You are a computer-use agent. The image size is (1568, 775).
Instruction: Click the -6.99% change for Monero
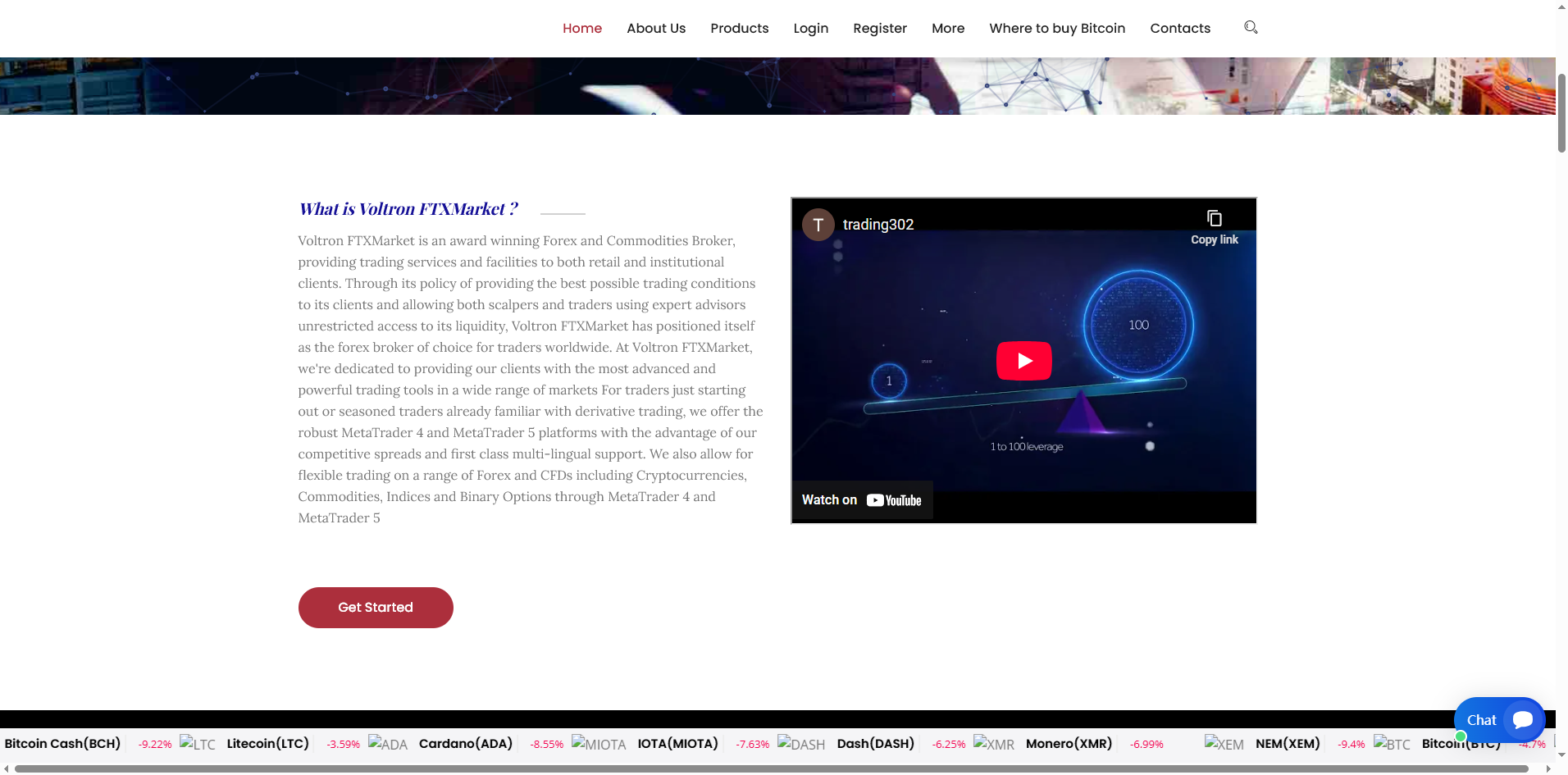(x=1146, y=745)
